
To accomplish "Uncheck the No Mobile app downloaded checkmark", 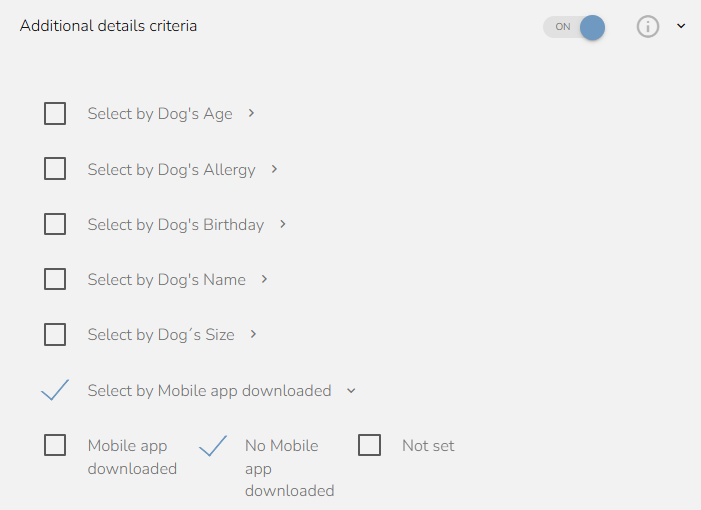I will [x=213, y=446].
